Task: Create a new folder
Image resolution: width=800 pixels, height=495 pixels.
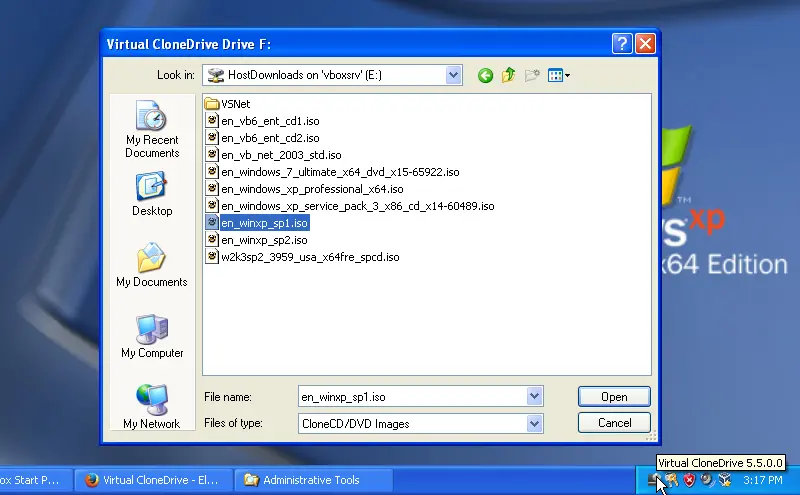Action: (532, 76)
